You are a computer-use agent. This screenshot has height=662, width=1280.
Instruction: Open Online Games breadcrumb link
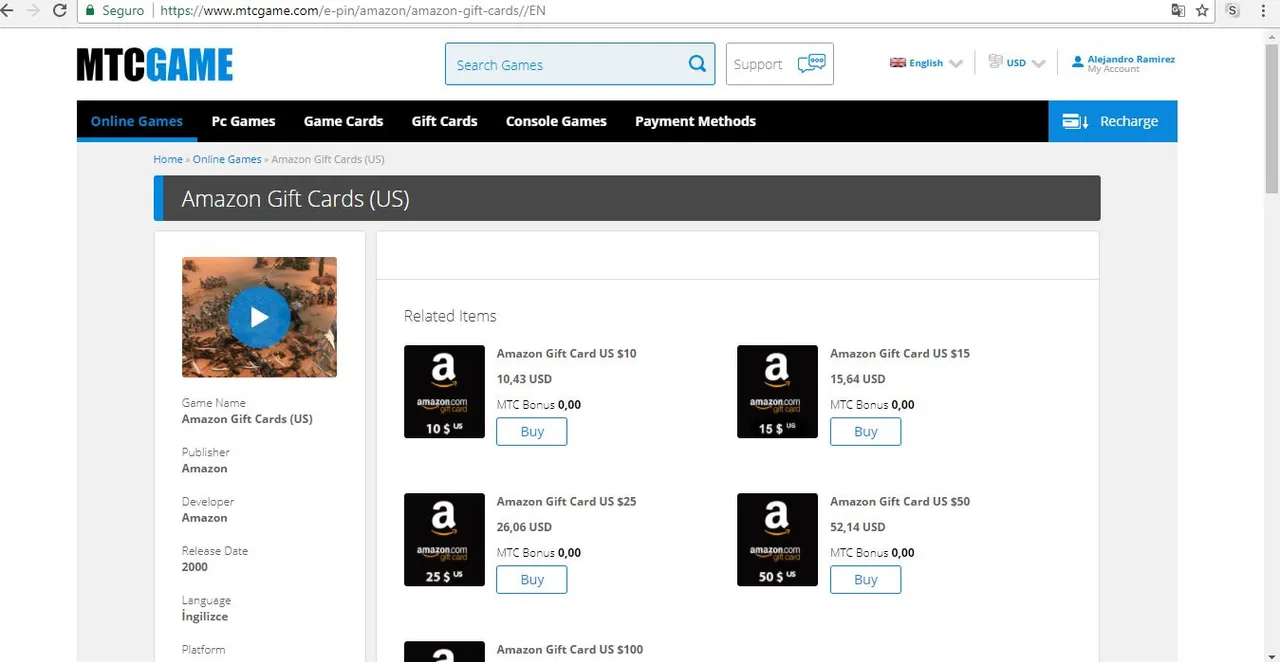coord(227,159)
